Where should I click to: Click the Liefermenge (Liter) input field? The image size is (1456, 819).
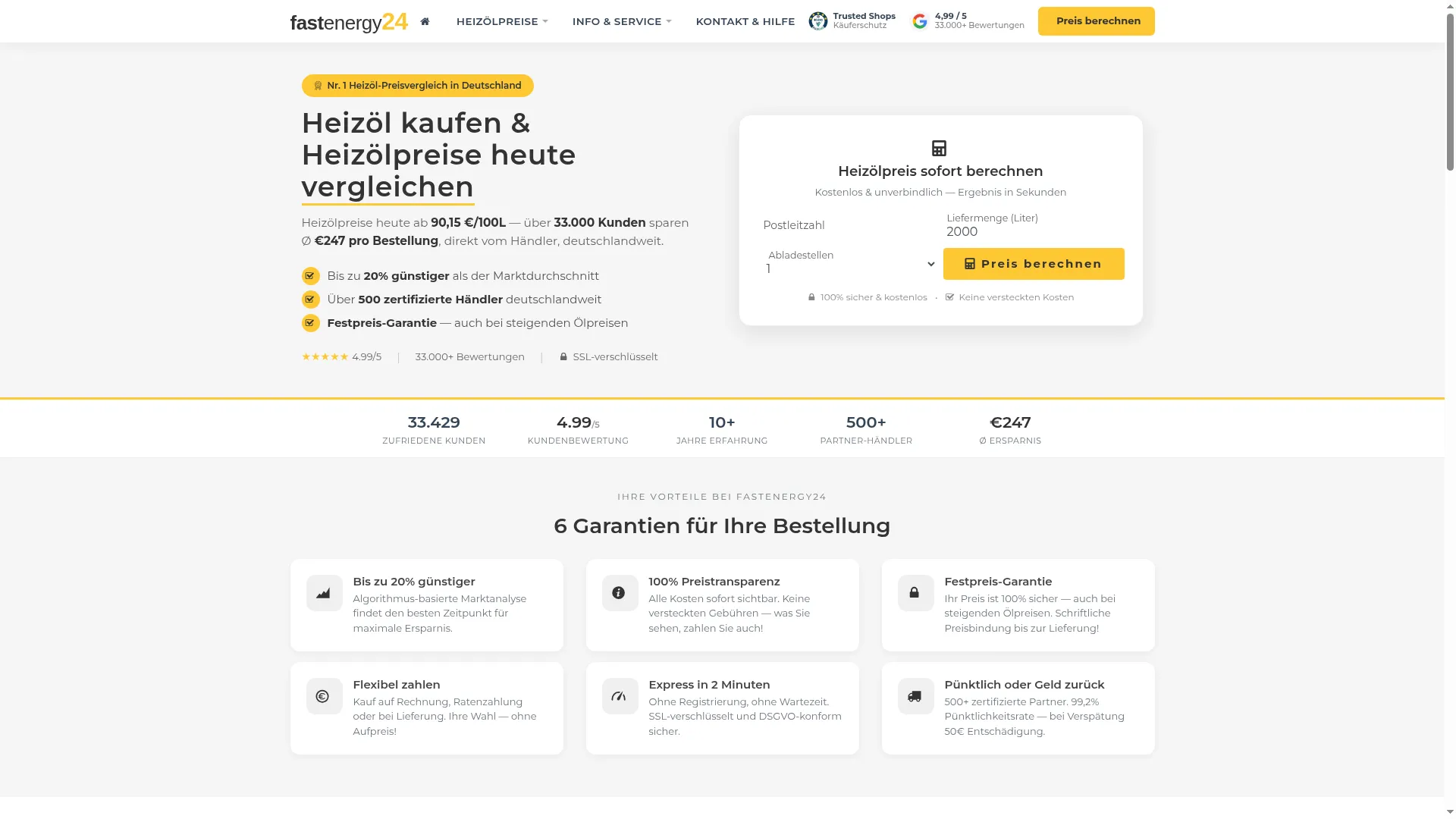coord(1034,225)
